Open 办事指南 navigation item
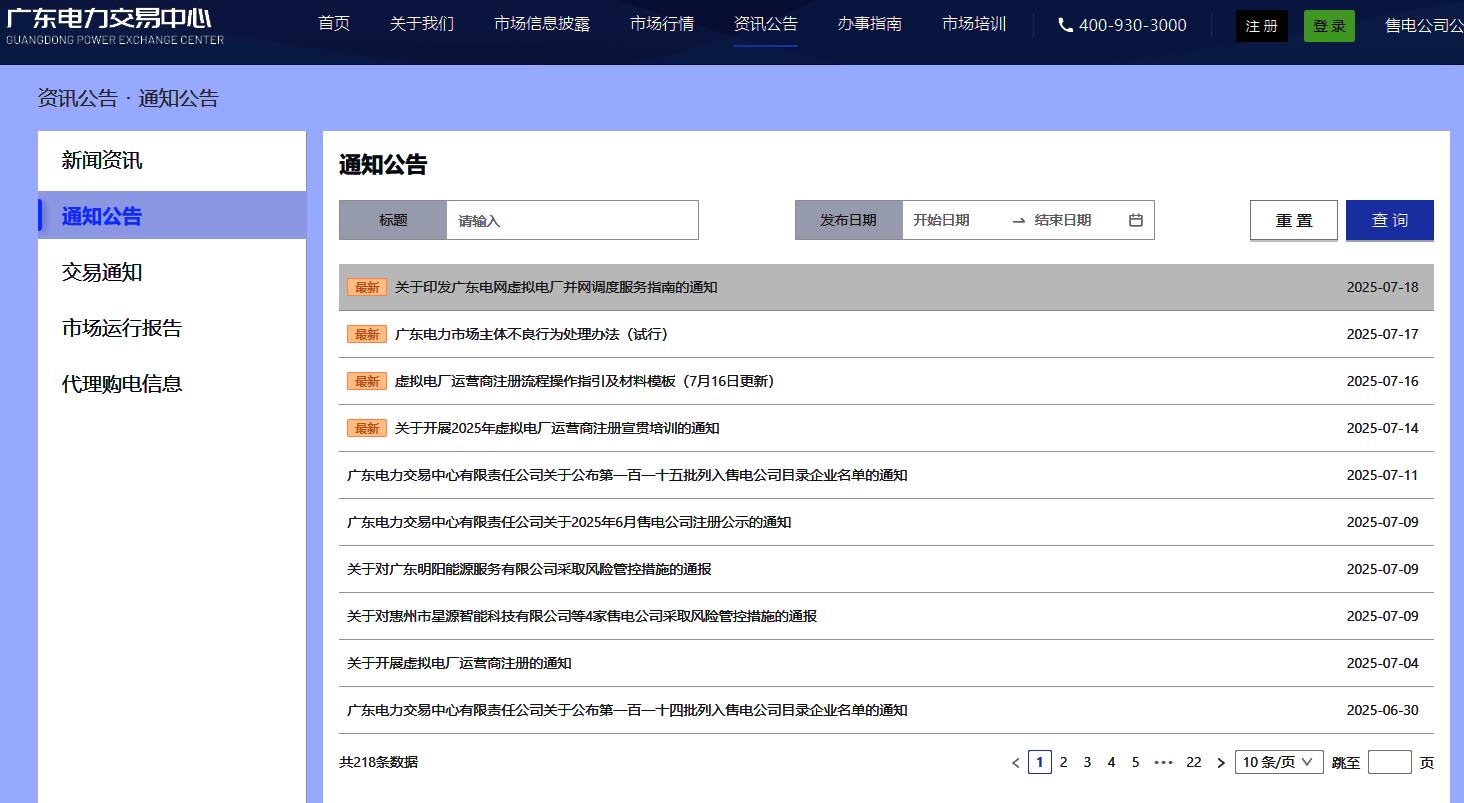The width and height of the screenshot is (1464, 803). (x=870, y=24)
